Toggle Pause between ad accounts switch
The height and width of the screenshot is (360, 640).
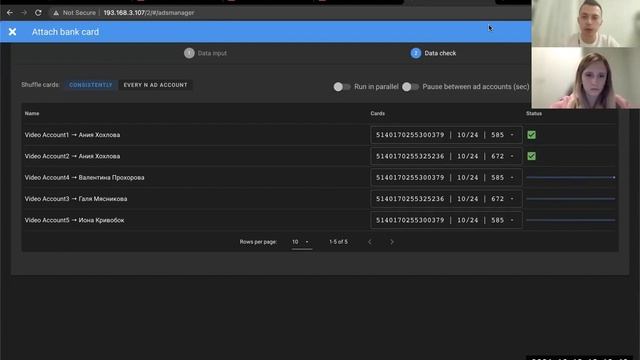pyautogui.click(x=410, y=87)
